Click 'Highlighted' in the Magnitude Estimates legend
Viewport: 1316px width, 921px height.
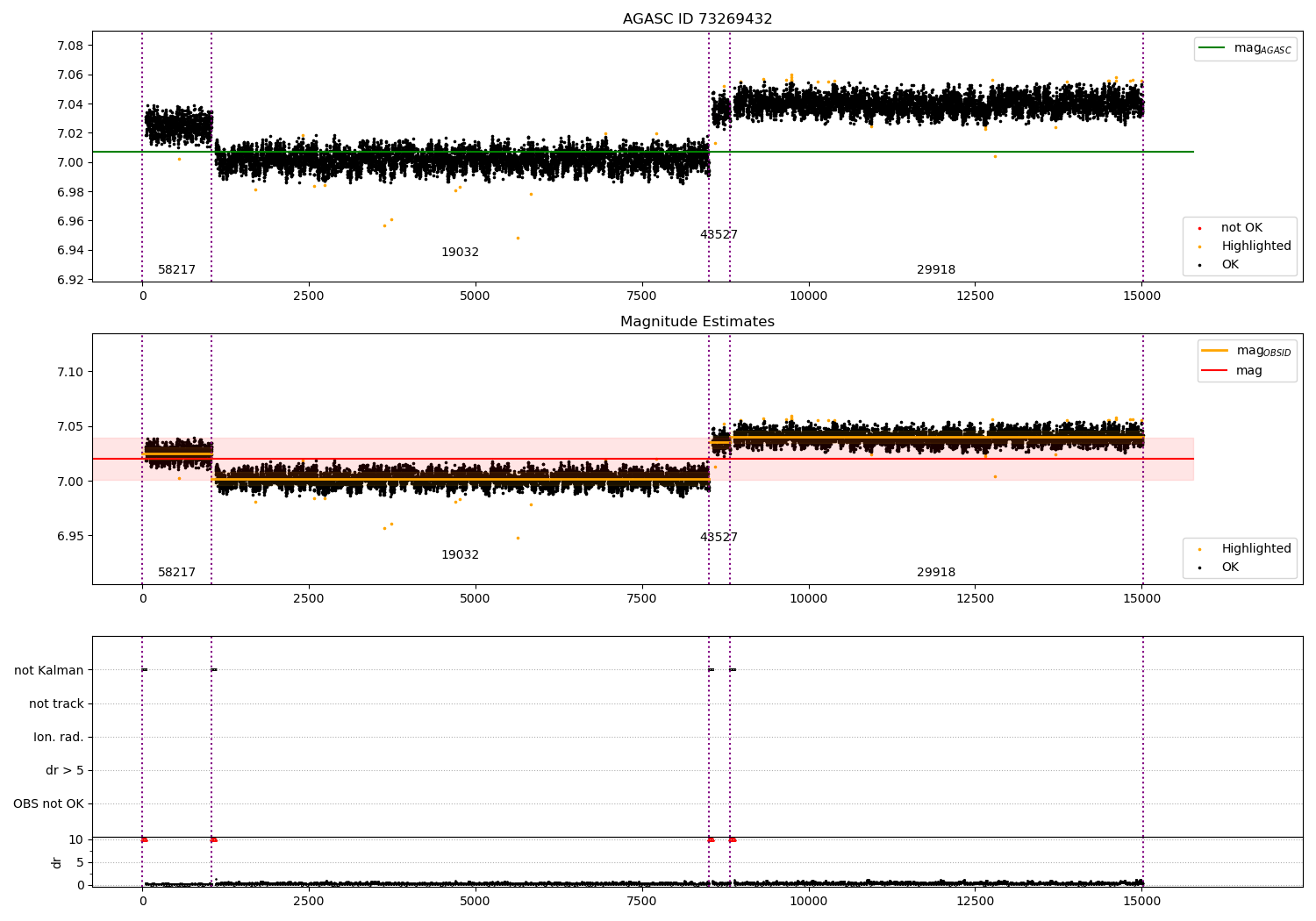[1245, 549]
